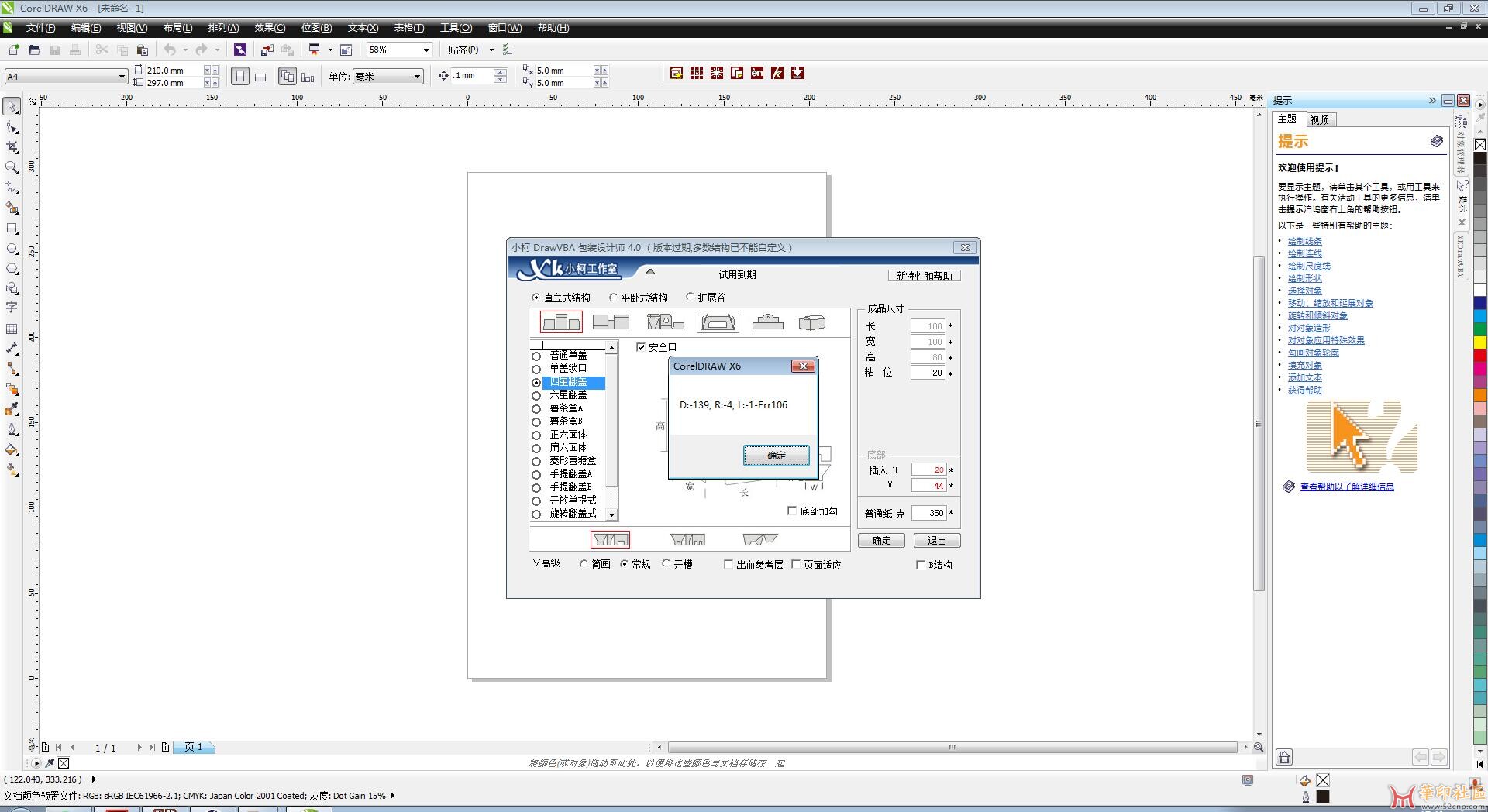1488x812 pixels.
Task: Click the Undo toolbar icon
Action: point(170,50)
